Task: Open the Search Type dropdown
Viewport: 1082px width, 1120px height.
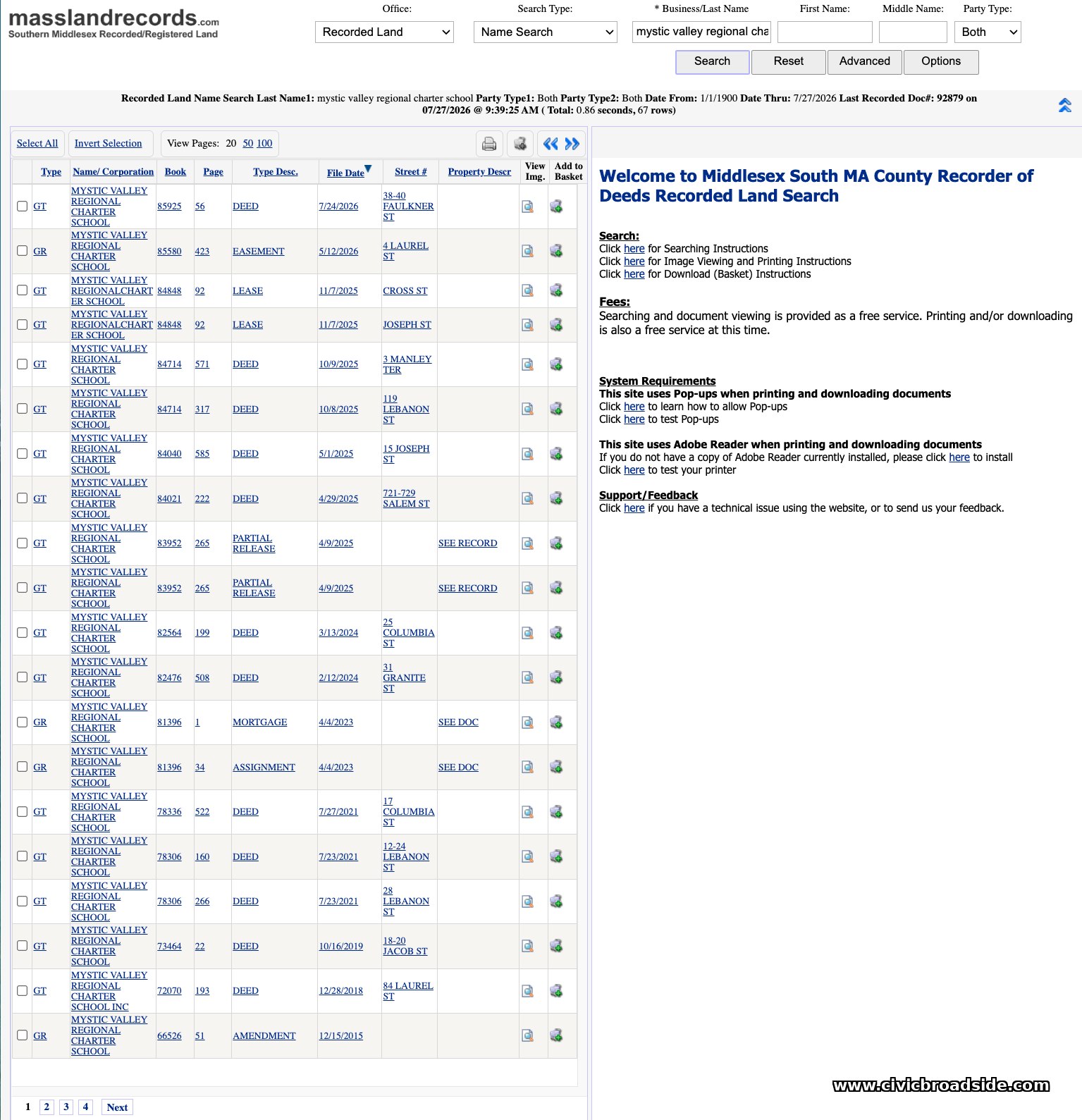Action: tap(545, 32)
